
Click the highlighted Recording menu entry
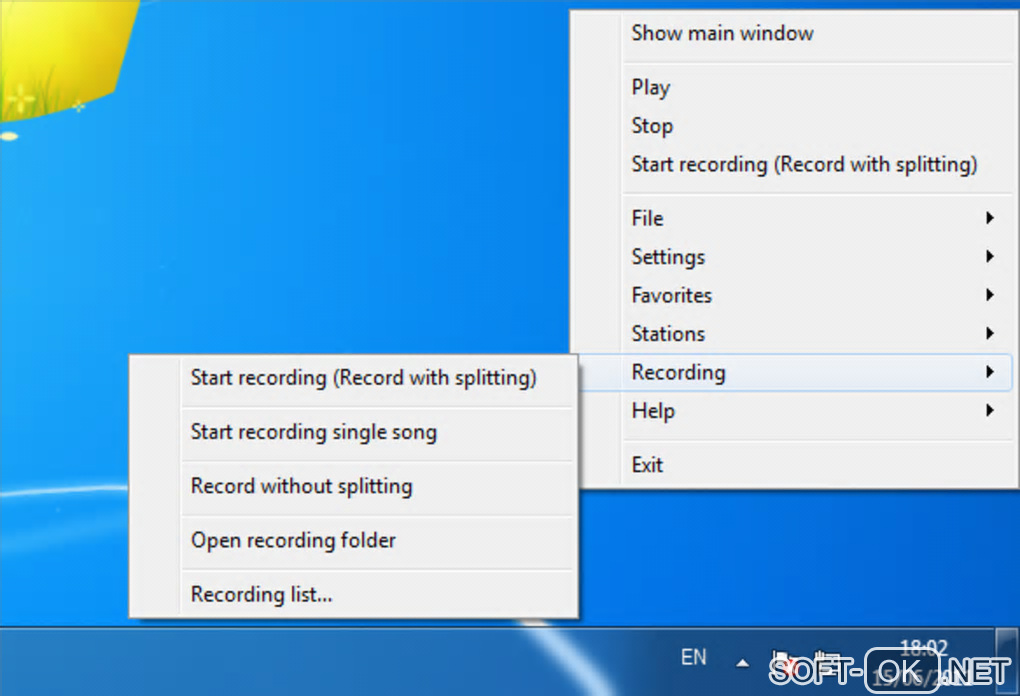pos(794,372)
